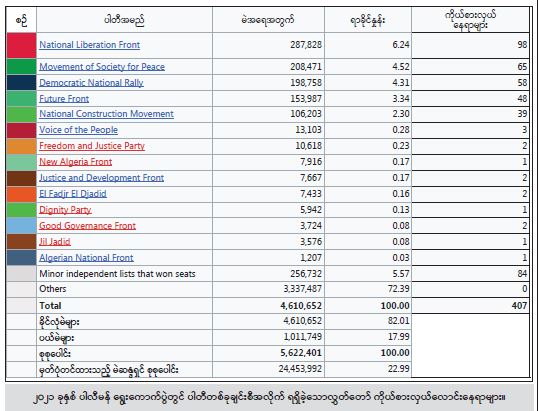The height and width of the screenshot is (411, 538).
Task: Click the Jil Jadid link
Action: 55,242
